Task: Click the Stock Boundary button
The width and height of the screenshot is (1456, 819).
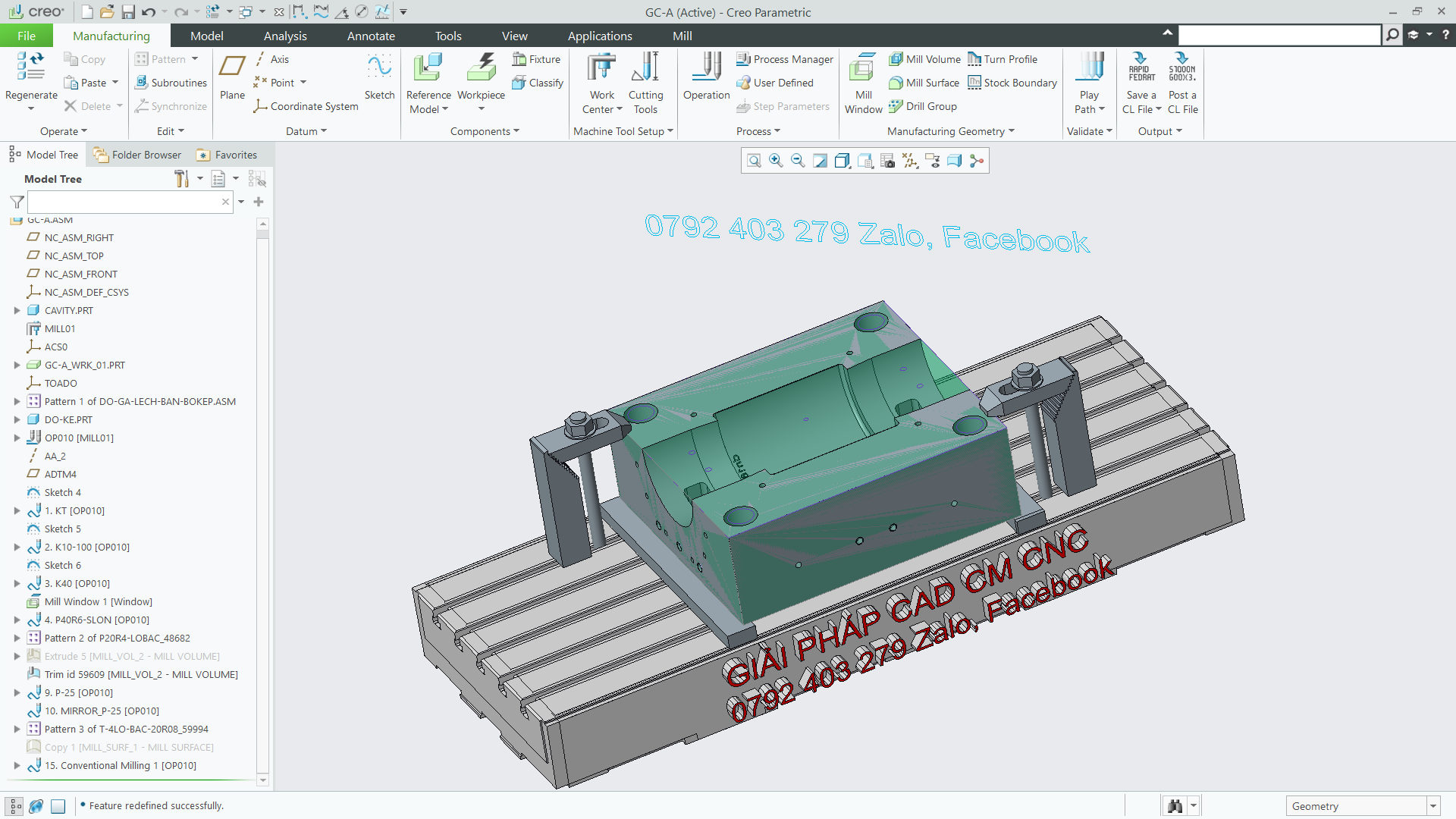Action: (x=1012, y=83)
